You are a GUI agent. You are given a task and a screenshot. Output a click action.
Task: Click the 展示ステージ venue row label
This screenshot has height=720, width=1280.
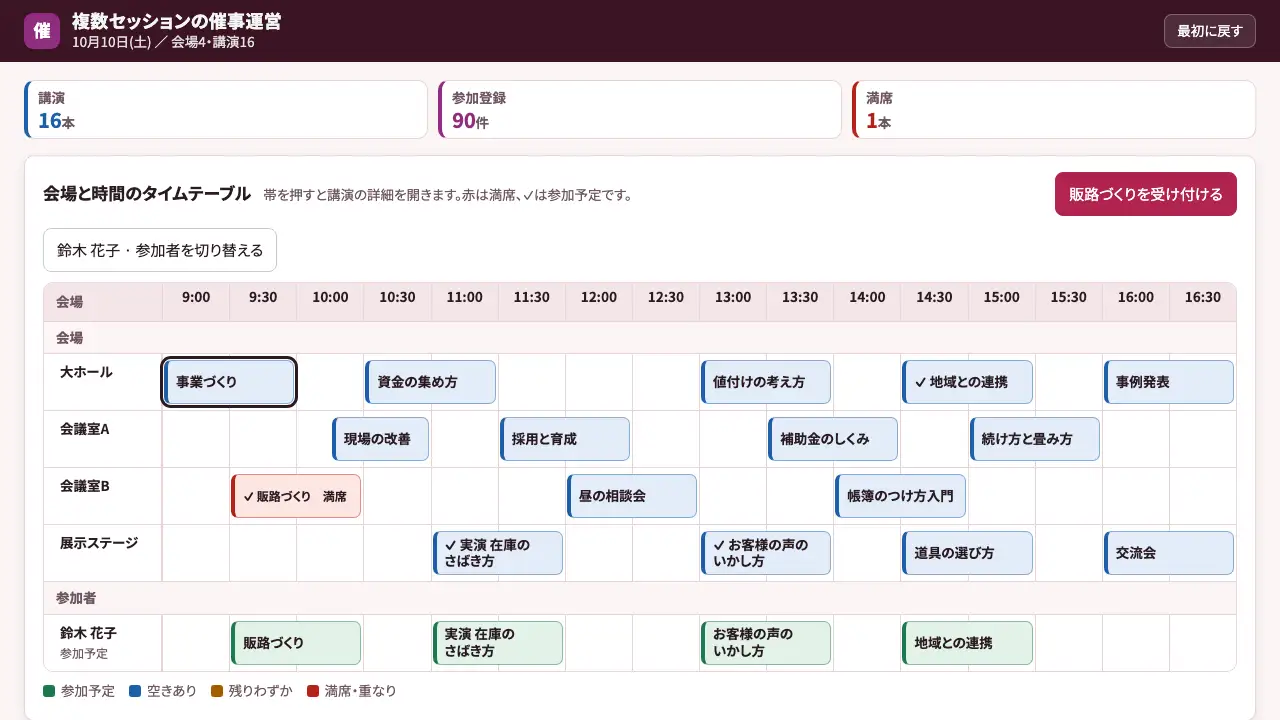point(102,553)
